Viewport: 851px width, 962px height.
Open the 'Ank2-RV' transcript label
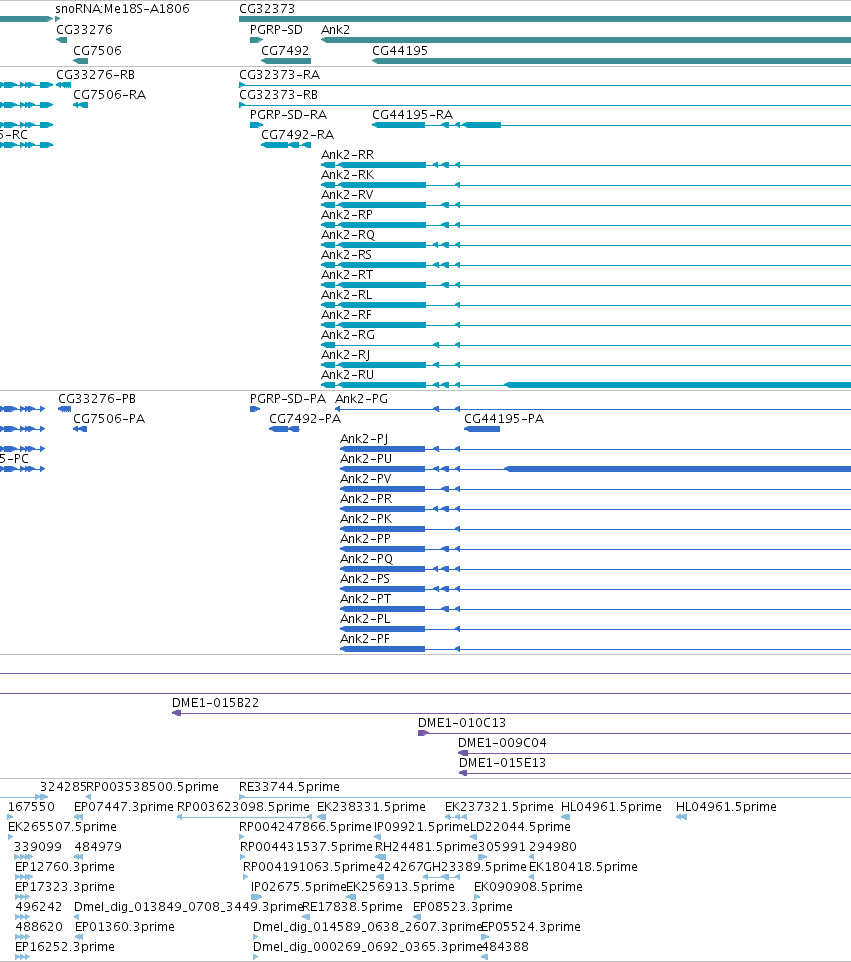[x=347, y=194]
